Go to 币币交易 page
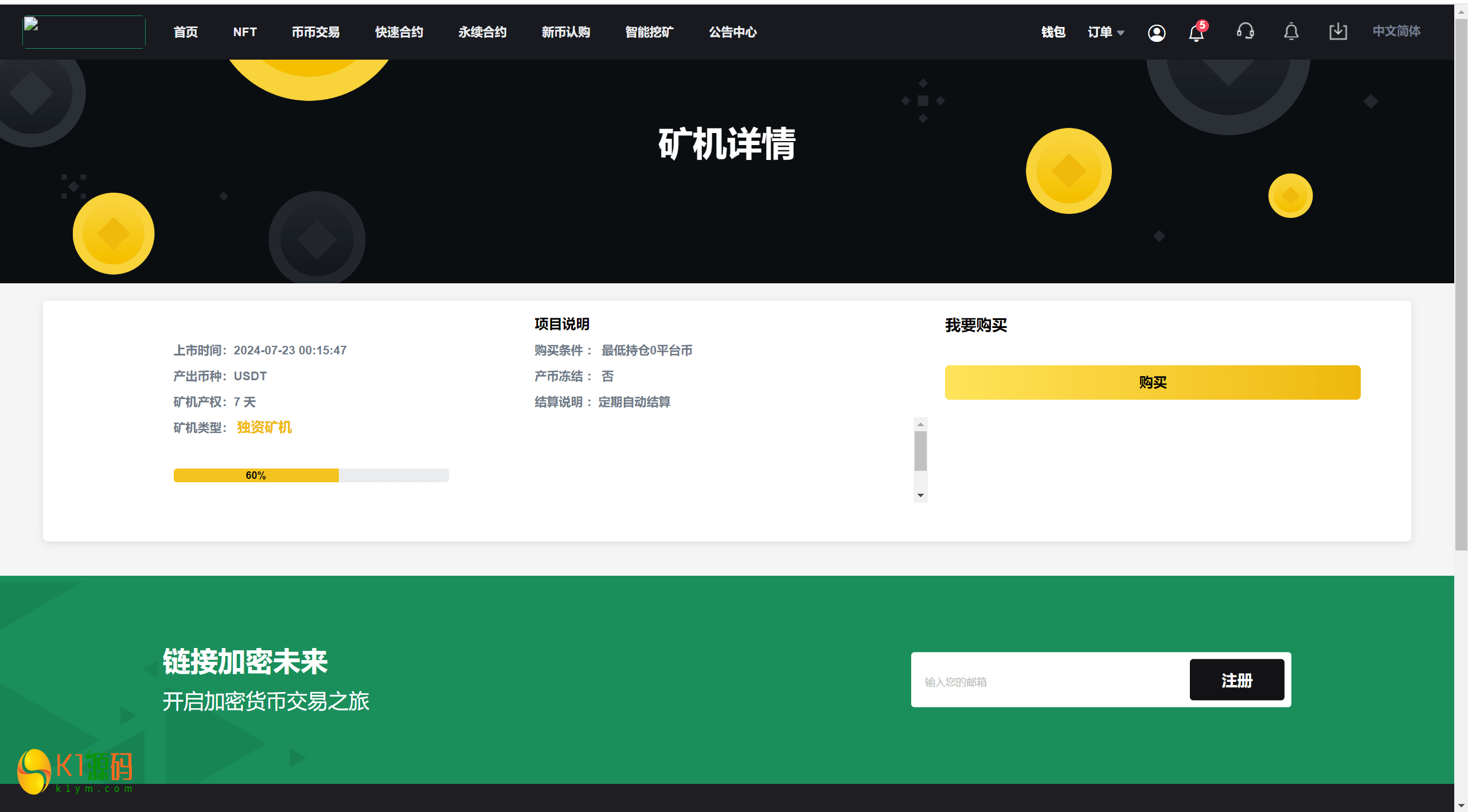 (315, 32)
